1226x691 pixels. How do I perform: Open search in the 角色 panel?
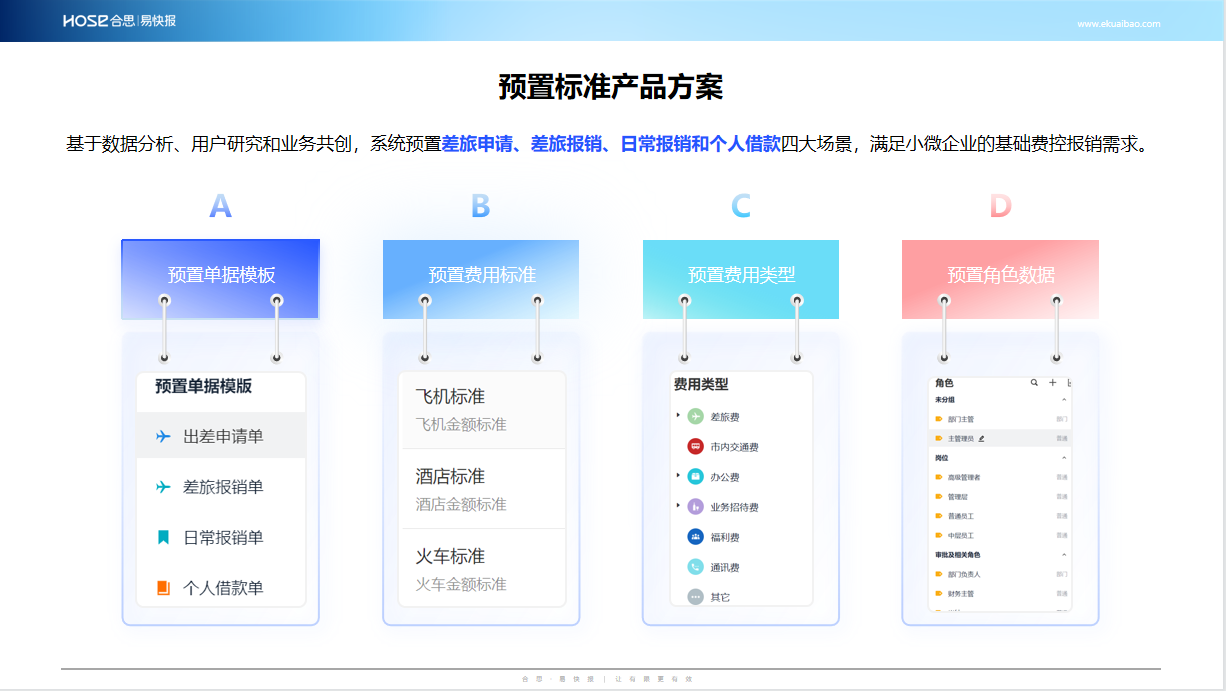click(x=1035, y=383)
